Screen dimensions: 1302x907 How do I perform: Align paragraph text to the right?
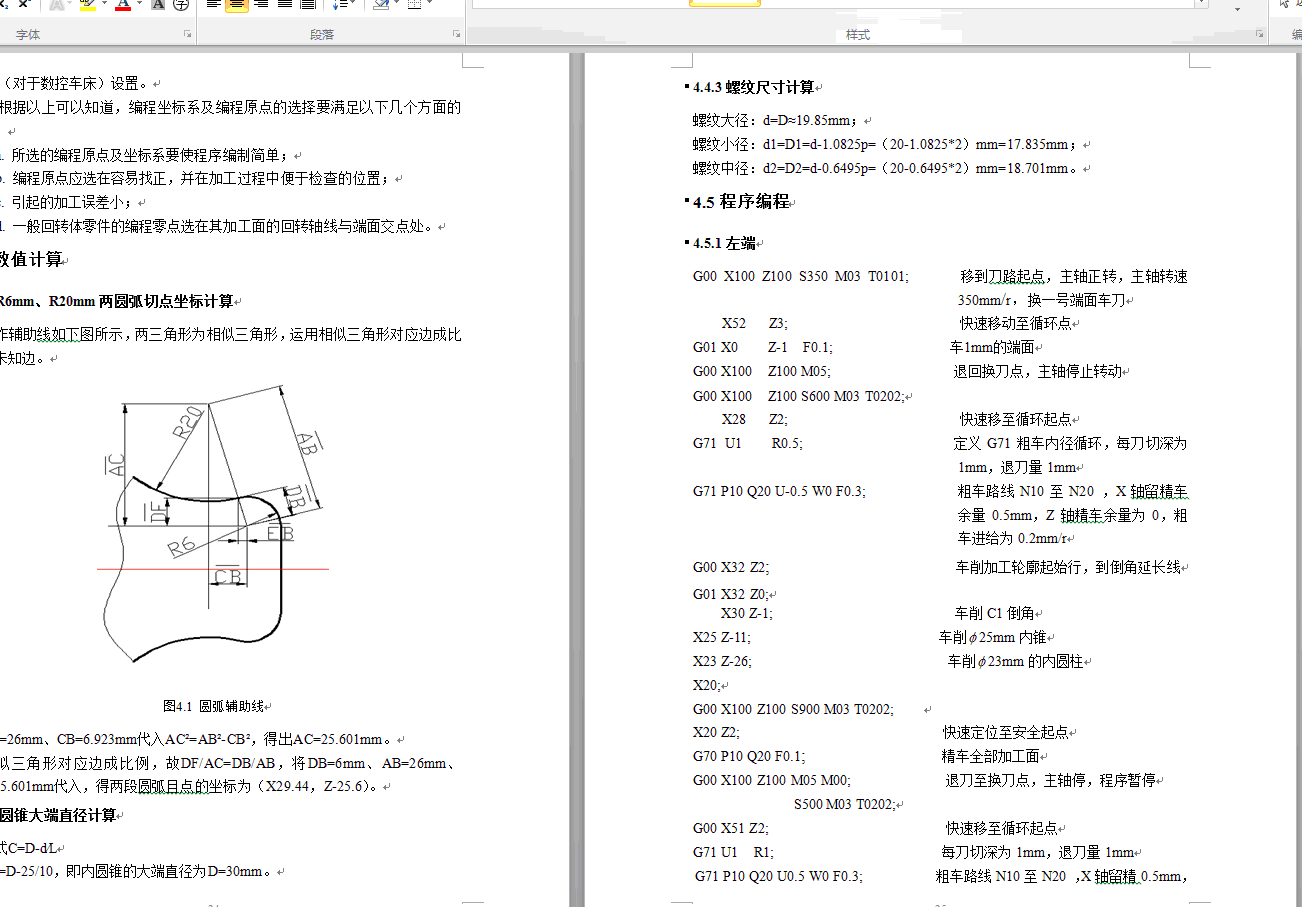[261, 5]
